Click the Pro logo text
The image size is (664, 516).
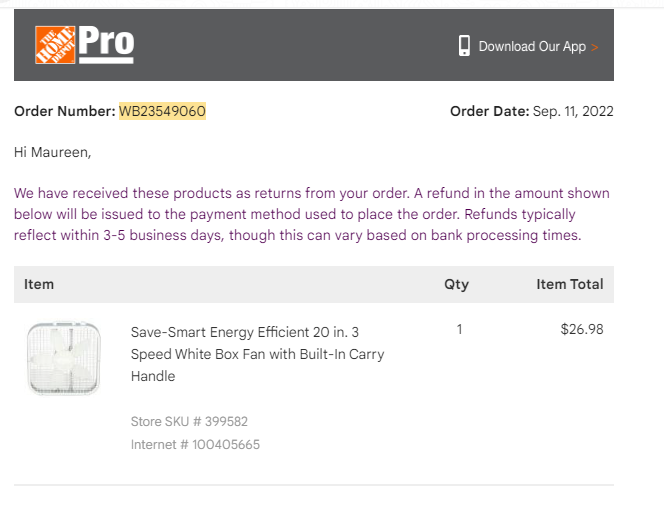106,44
